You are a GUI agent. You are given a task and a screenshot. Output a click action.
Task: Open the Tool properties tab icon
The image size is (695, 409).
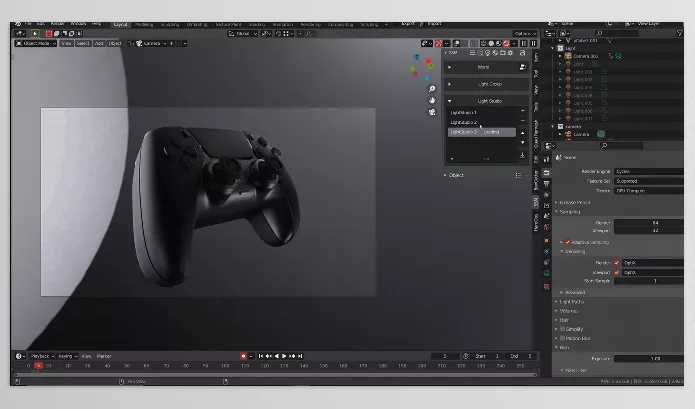(547, 159)
